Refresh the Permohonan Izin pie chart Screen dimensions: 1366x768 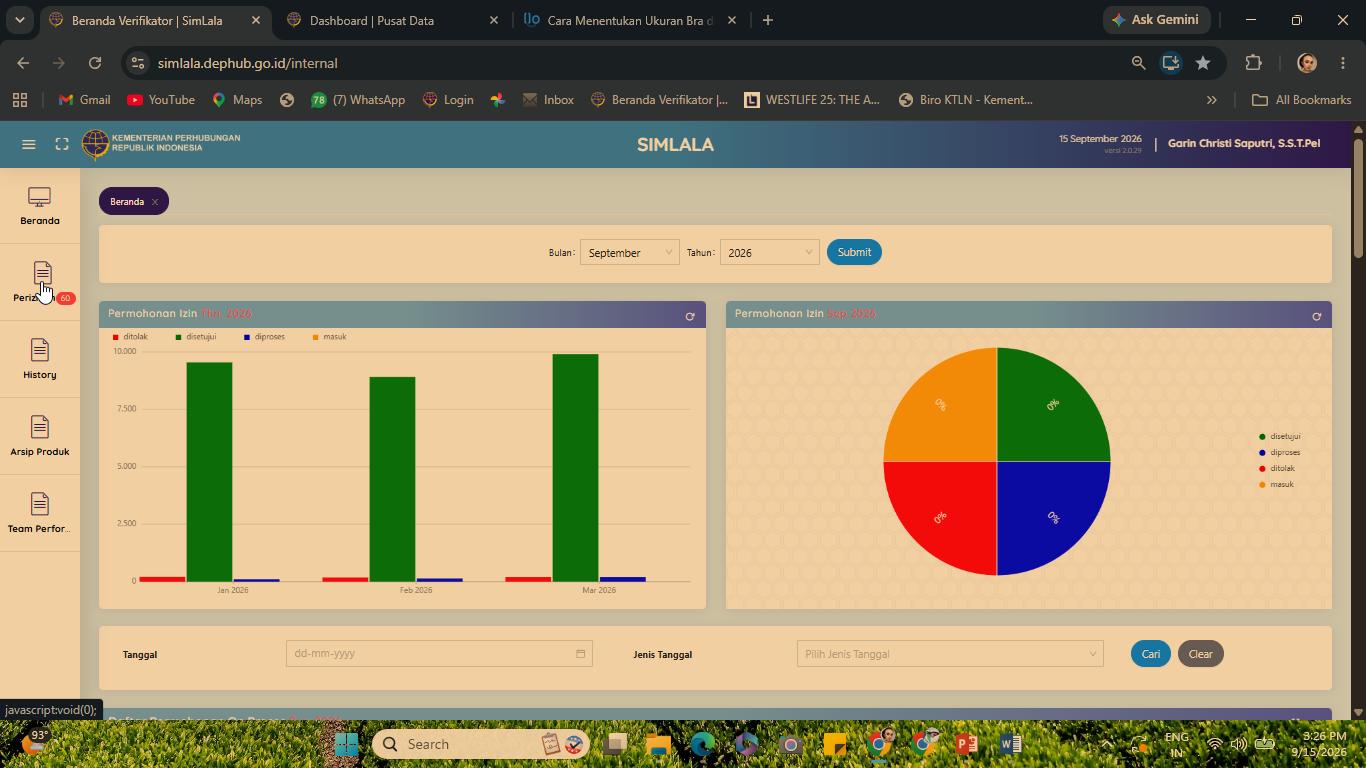pyautogui.click(x=1316, y=316)
